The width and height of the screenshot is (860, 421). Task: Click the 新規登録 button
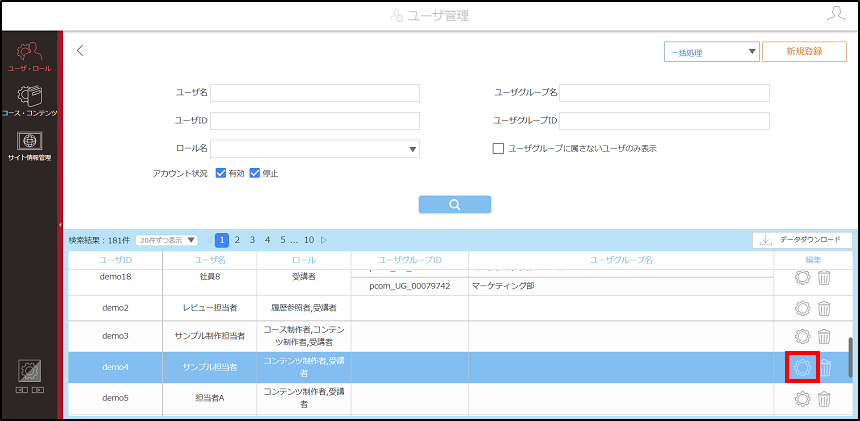(804, 52)
